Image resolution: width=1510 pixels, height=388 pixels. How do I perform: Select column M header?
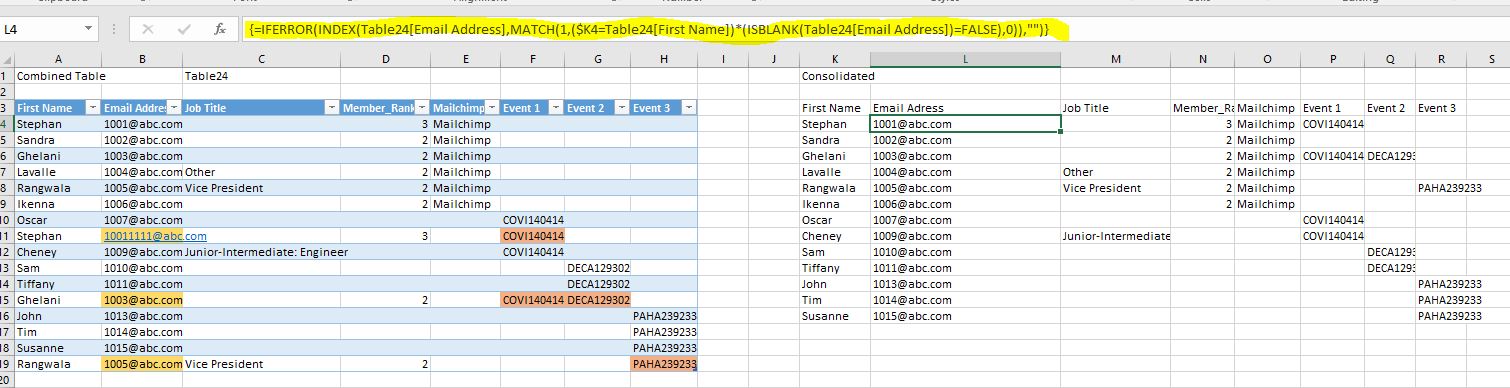tap(1116, 59)
